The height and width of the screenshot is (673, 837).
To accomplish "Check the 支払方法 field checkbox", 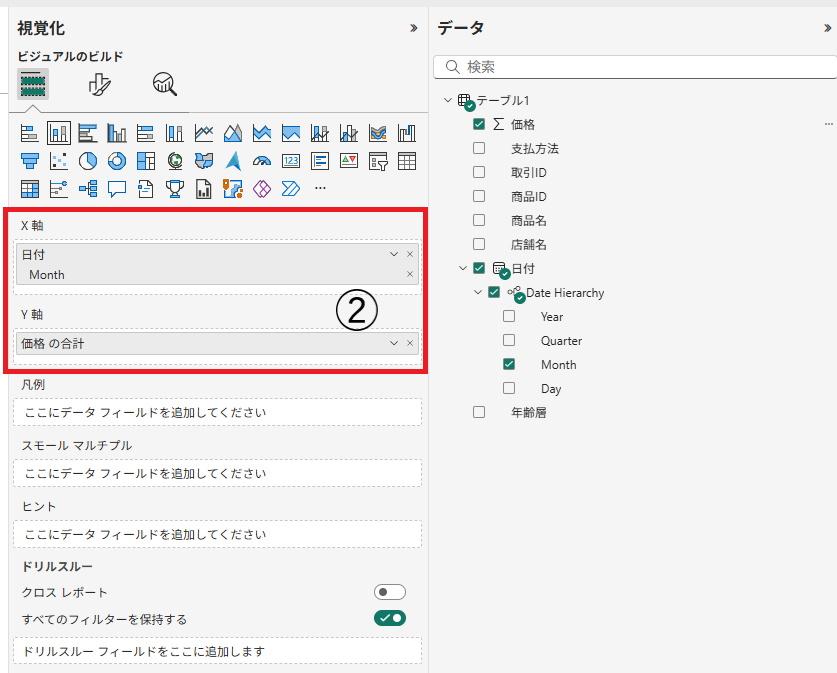I will [x=479, y=148].
